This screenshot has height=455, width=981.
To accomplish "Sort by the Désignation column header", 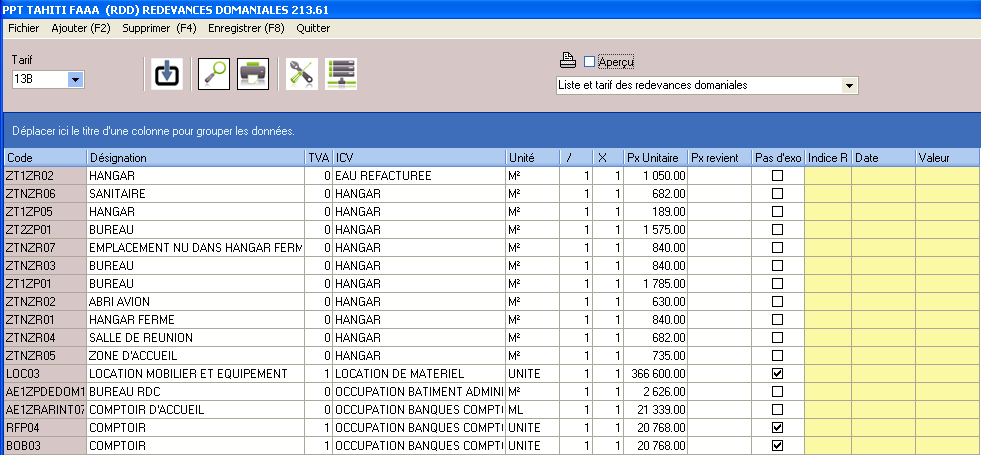I will [195, 157].
